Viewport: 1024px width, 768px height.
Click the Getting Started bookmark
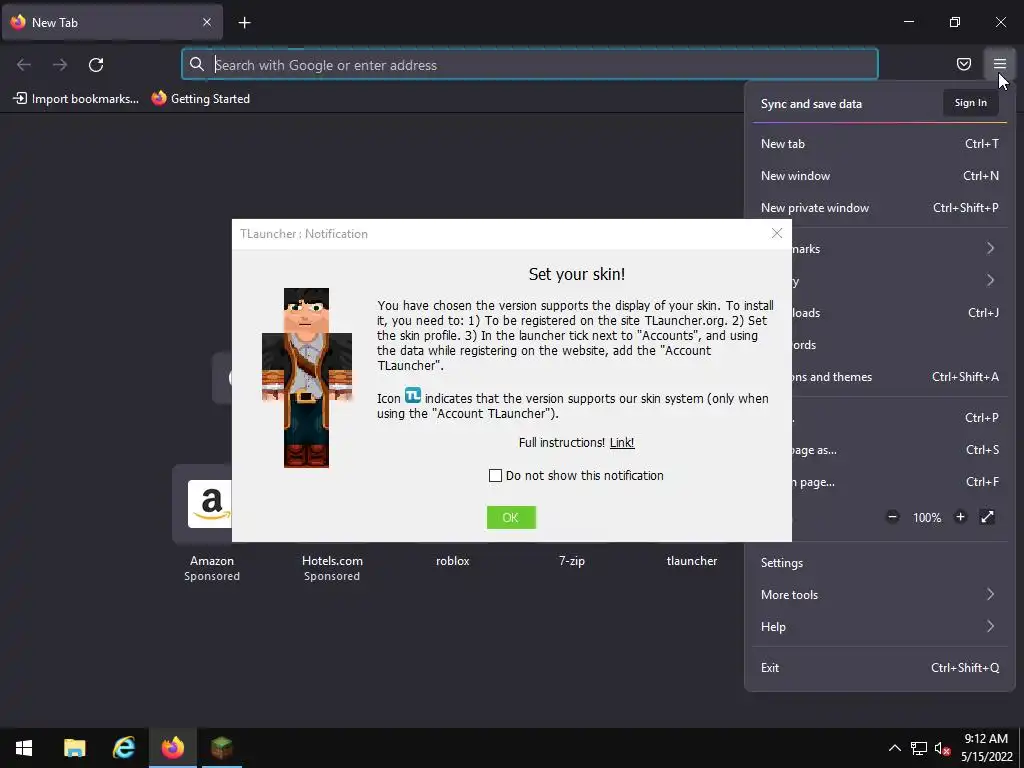tap(200, 99)
